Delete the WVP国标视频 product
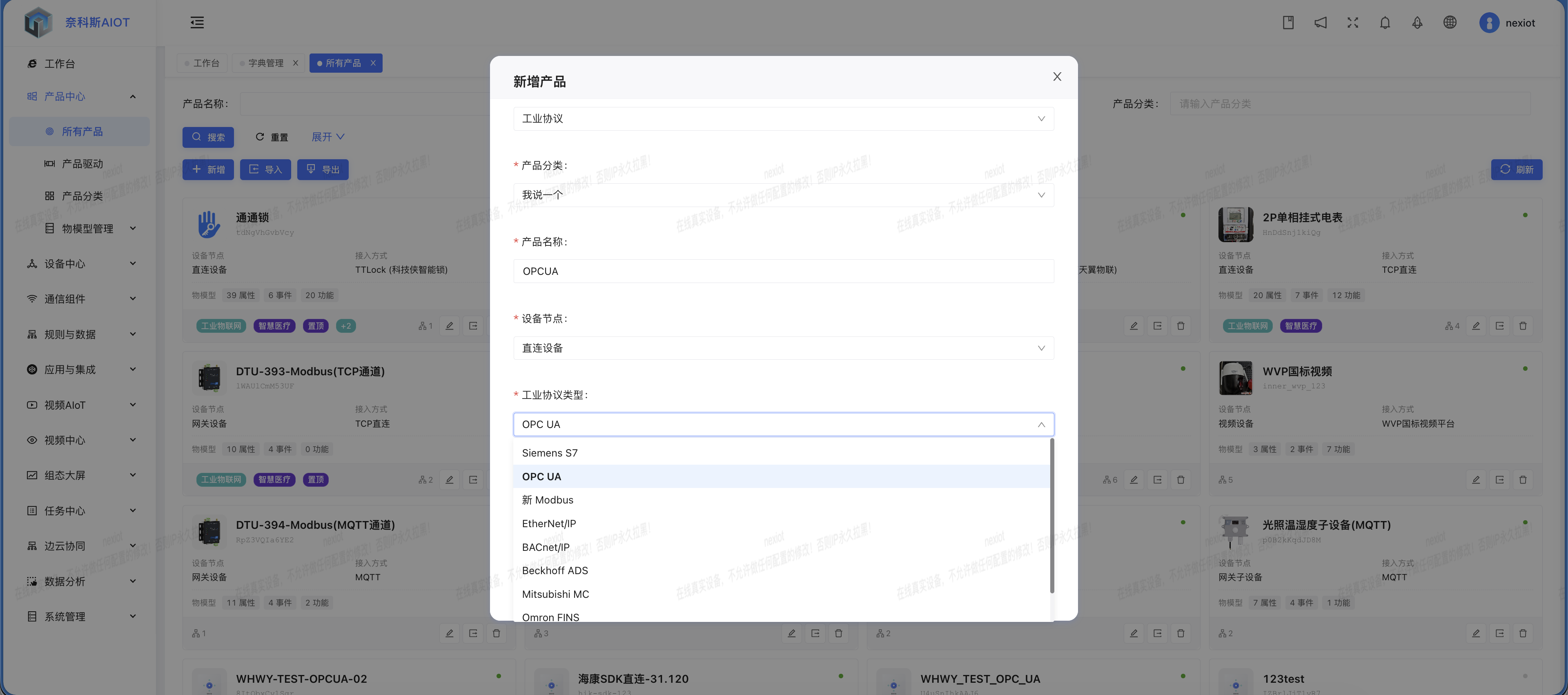The image size is (1568, 695). [x=1523, y=479]
